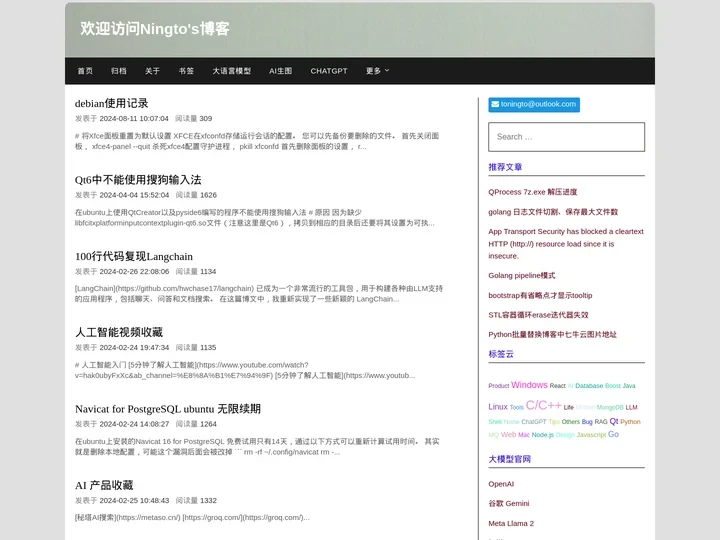
Task: Open the post 人工智能视频收藏
Action: point(119,332)
